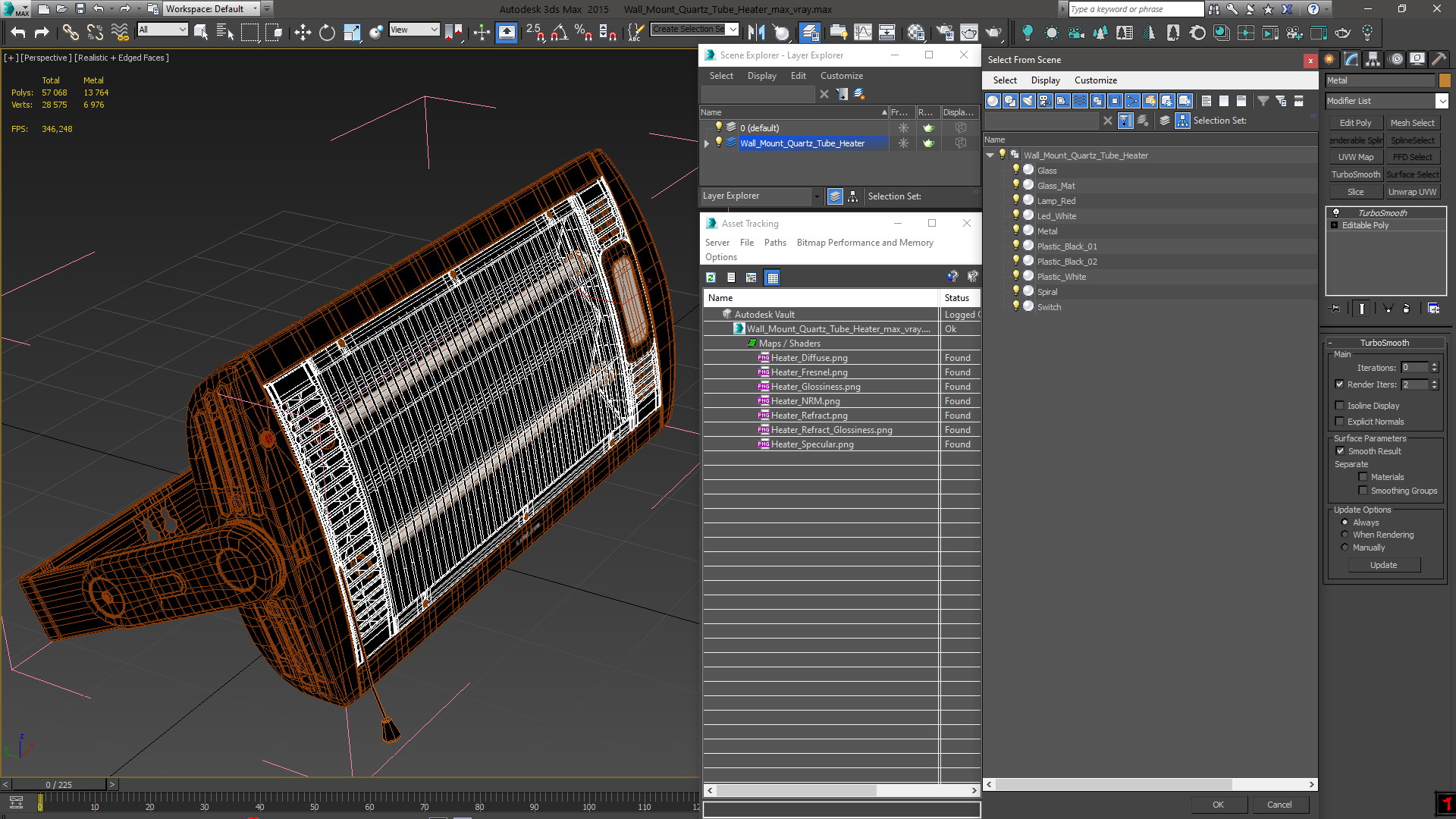Image resolution: width=1456 pixels, height=819 pixels.
Task: Toggle Display Geometry filter in Select From Scene
Action: 993,101
